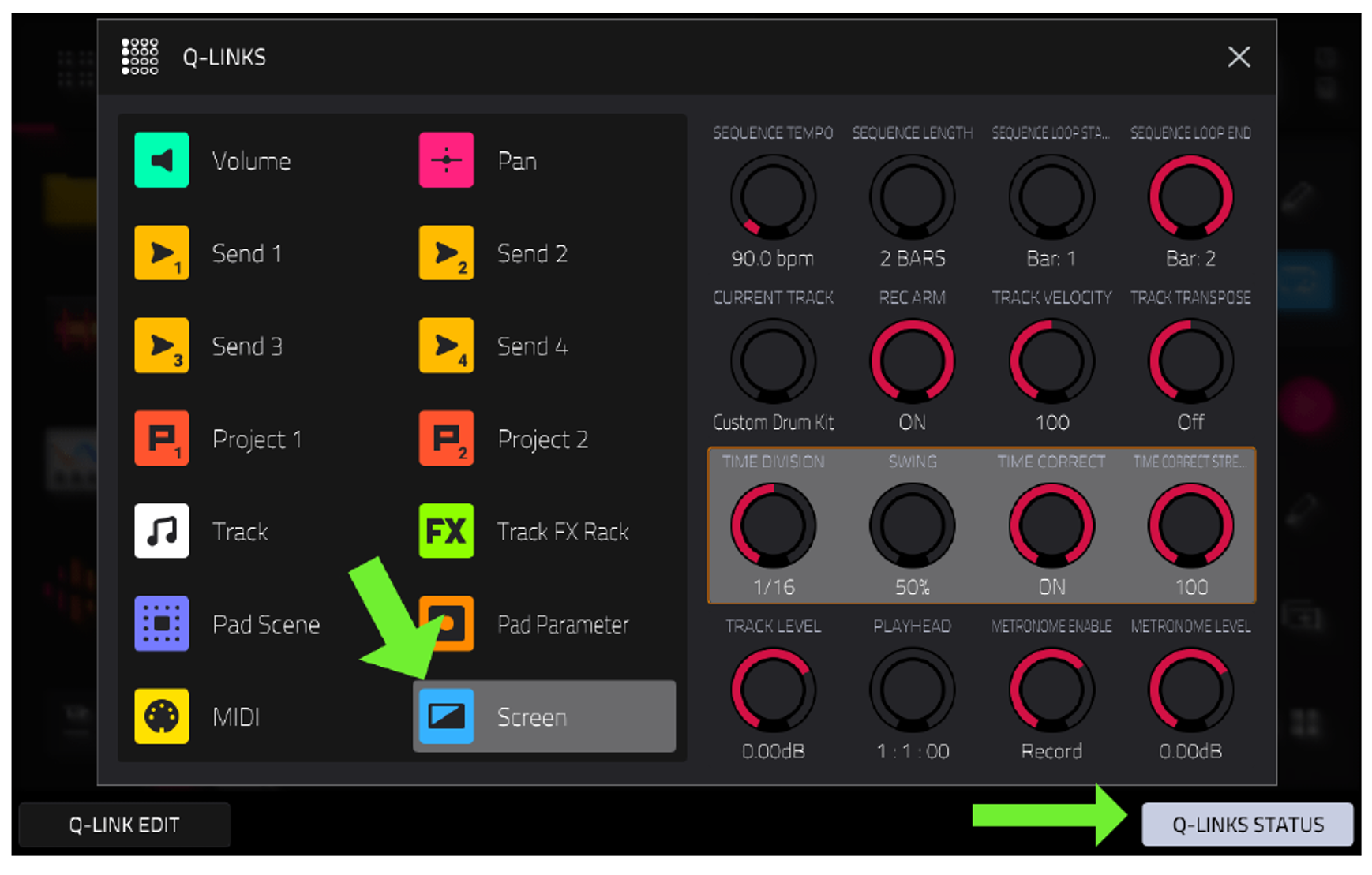1372x875 pixels.
Task: Click the 1/16 time division value
Action: click(x=774, y=587)
